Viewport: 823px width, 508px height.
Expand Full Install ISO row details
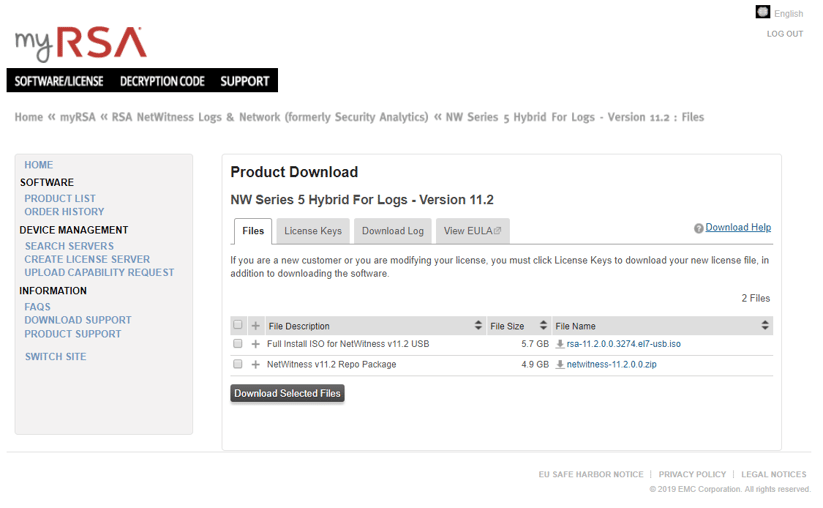point(256,344)
